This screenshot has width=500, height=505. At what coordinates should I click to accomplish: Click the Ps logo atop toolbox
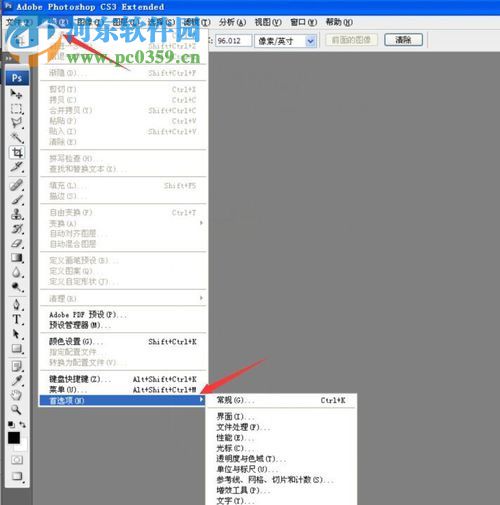[x=17, y=78]
